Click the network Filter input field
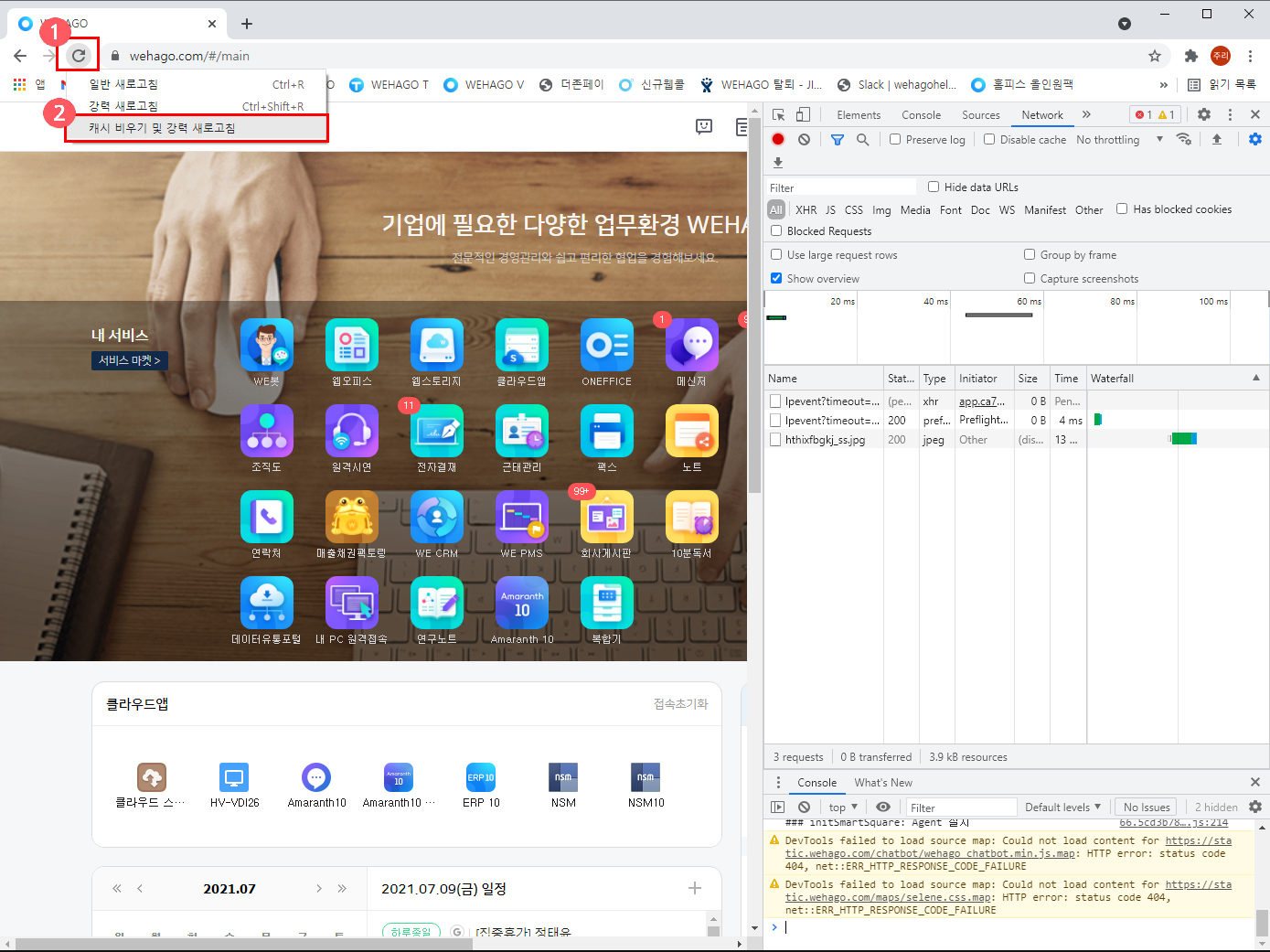Screen dimensions: 1270x952 click(x=841, y=187)
